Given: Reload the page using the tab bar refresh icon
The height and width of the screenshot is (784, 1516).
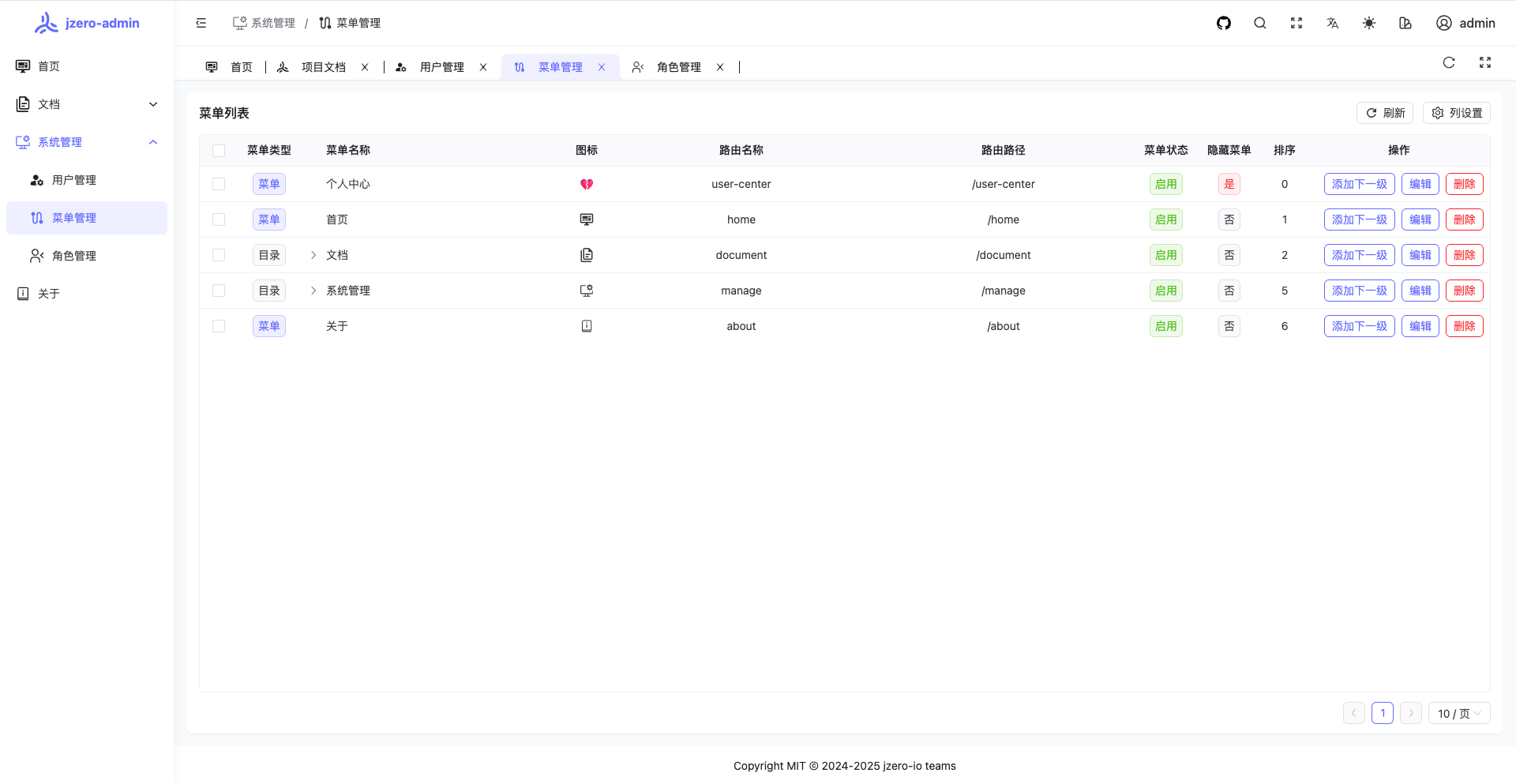Looking at the screenshot, I should pos(1449,62).
